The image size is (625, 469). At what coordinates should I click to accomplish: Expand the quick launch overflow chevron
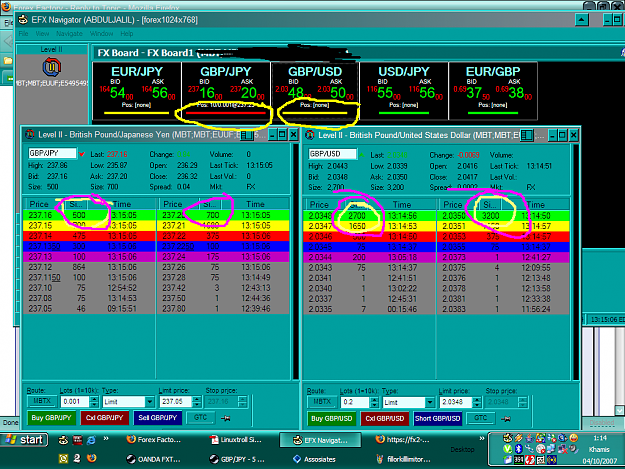pos(106,439)
